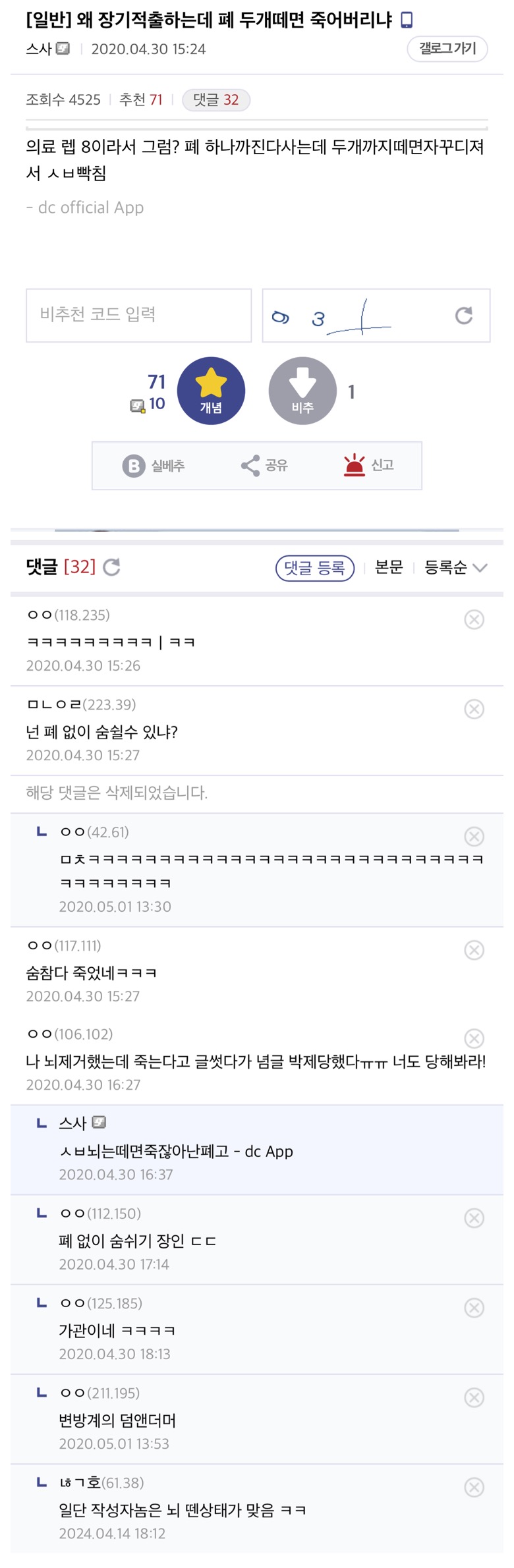
Task: Open the 등록순 sort dropdown
Action: pos(455,567)
